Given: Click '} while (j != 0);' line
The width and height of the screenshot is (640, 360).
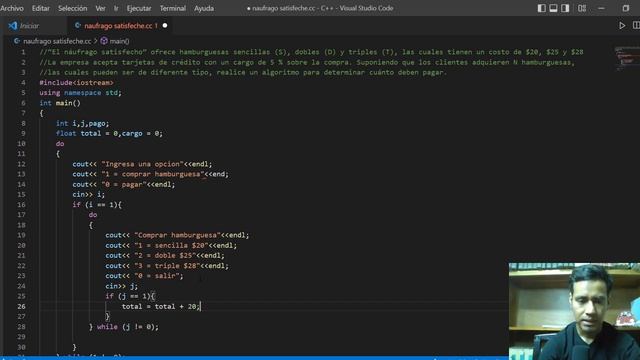Looking at the screenshot, I should pos(124,327).
